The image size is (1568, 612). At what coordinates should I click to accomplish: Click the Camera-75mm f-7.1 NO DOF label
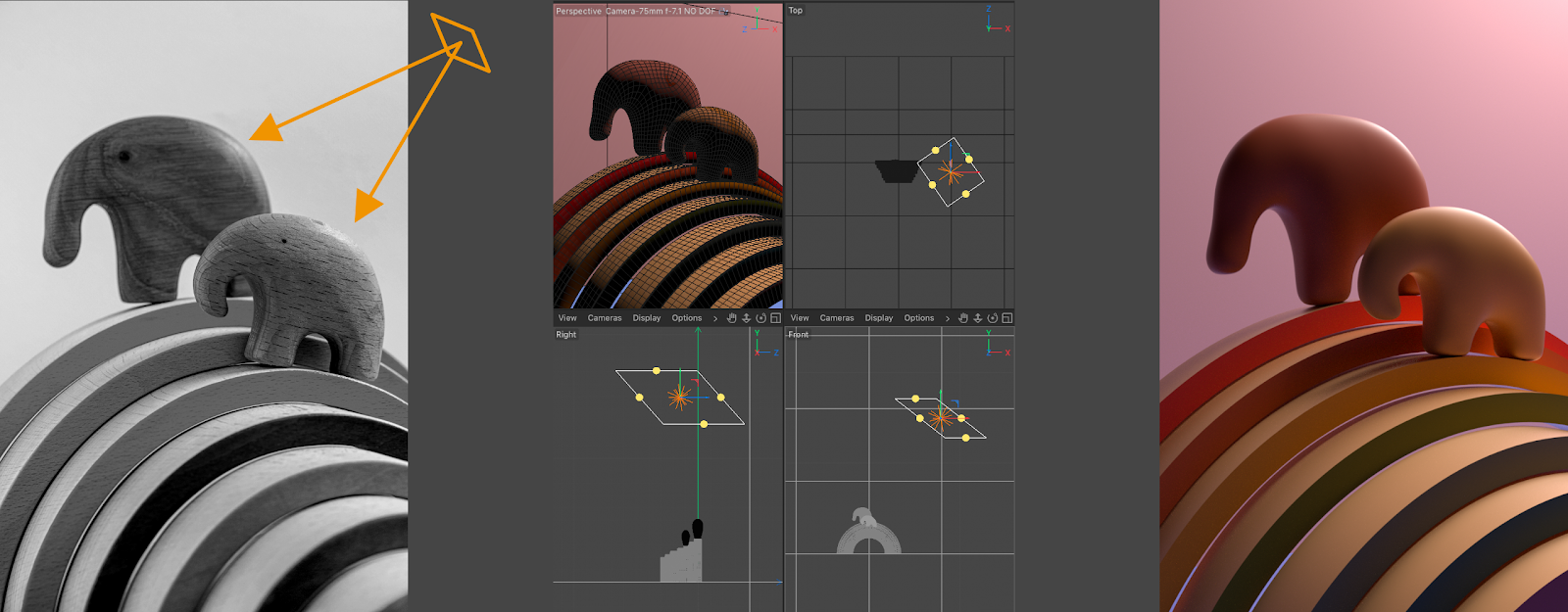(x=661, y=11)
